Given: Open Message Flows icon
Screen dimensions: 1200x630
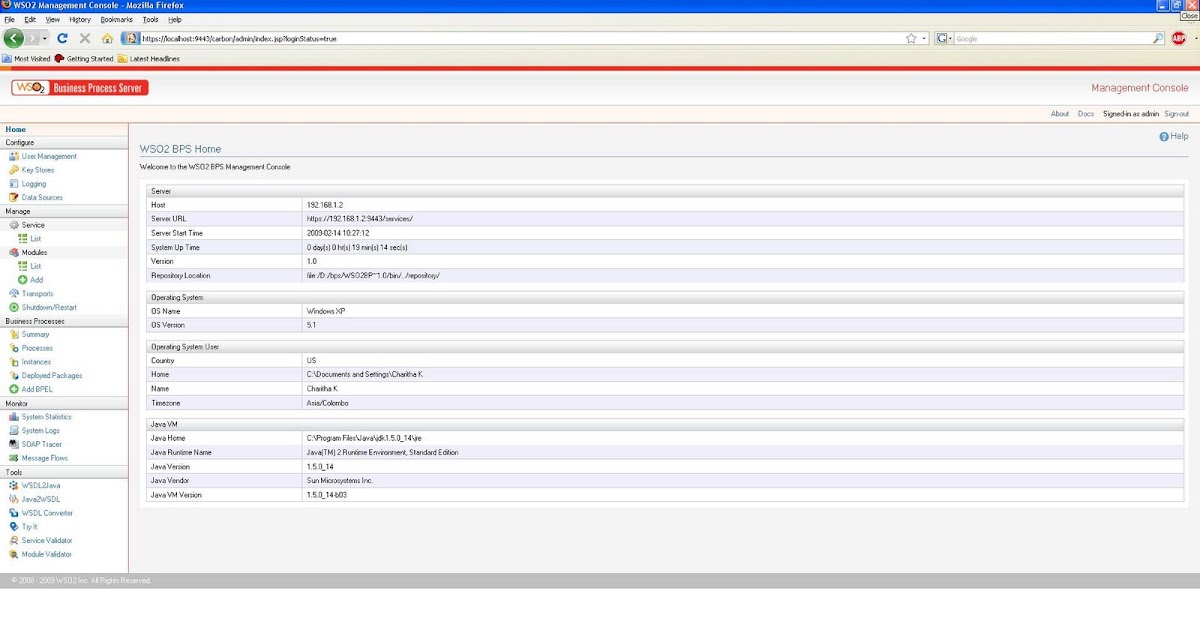Looking at the screenshot, I should tap(13, 458).
